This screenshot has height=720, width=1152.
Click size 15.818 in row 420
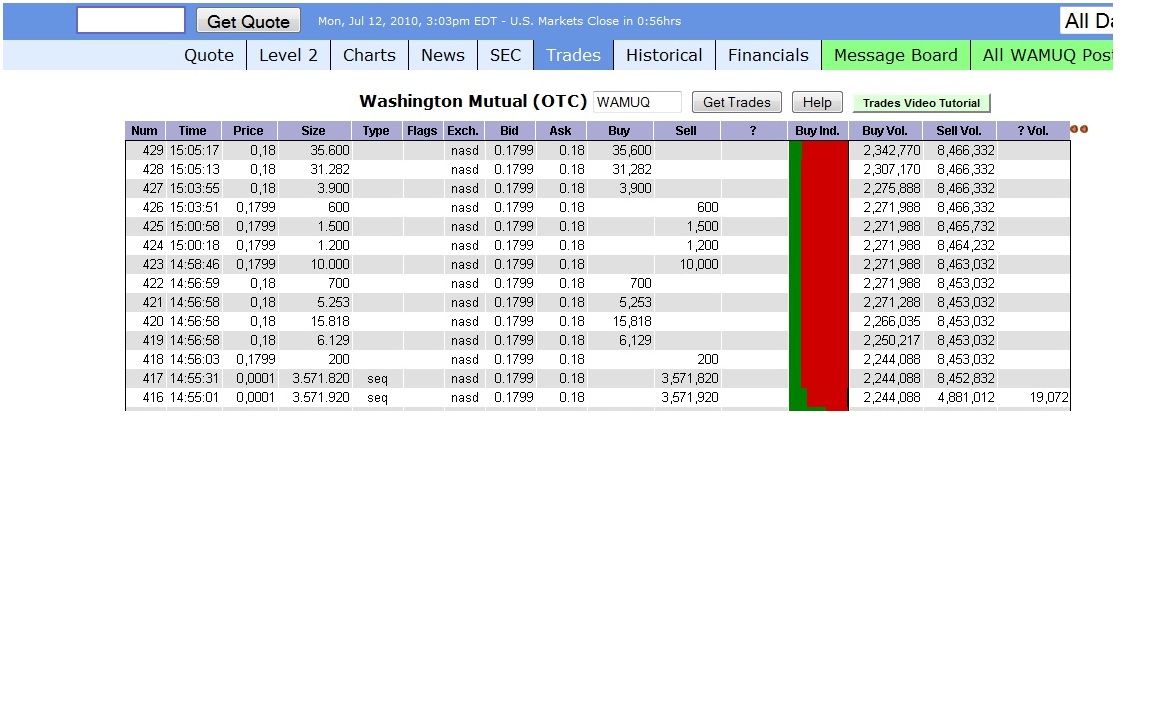click(x=330, y=322)
